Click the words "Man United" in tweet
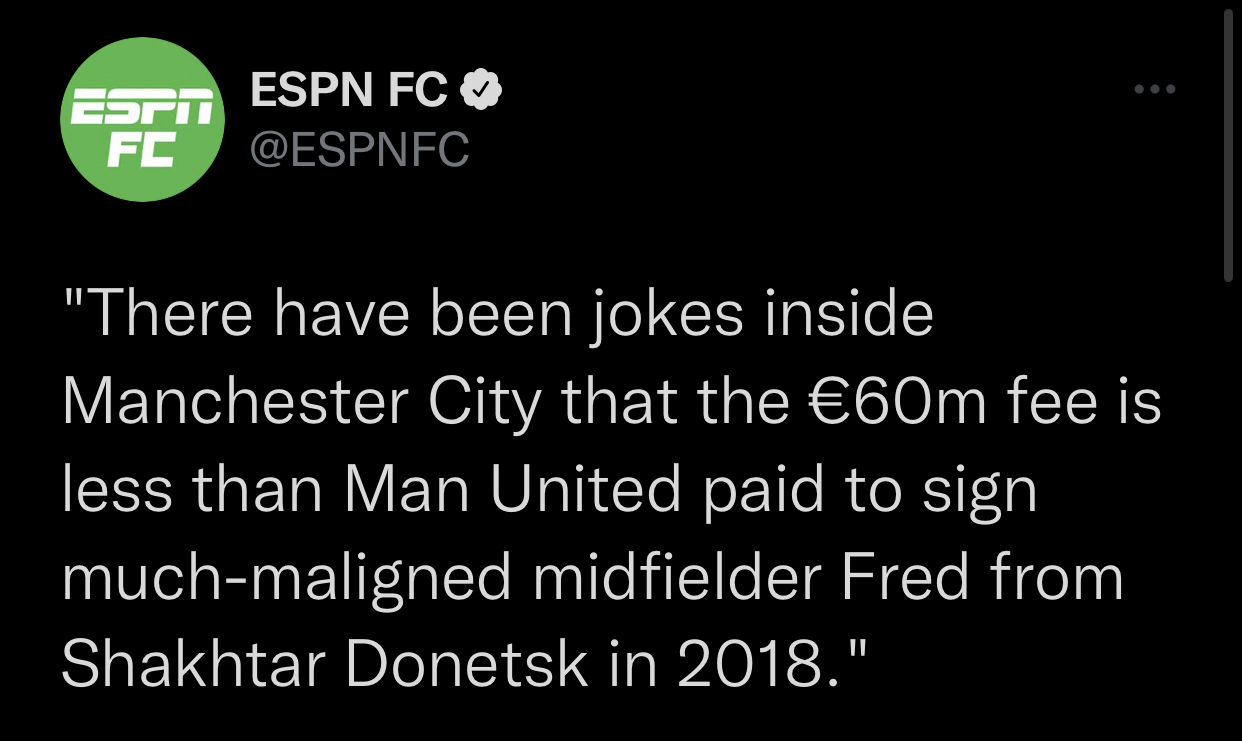Screen dimensions: 1242x741 [x=516, y=491]
